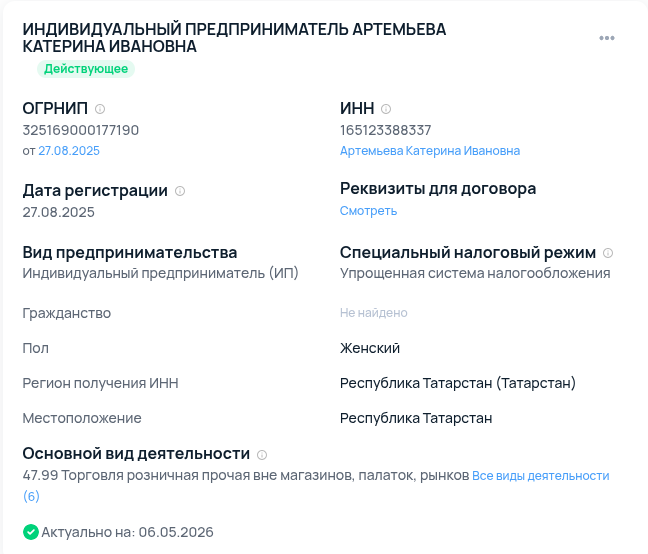Click the green checkmark Актуально icon
648x554 pixels.
tap(31, 532)
